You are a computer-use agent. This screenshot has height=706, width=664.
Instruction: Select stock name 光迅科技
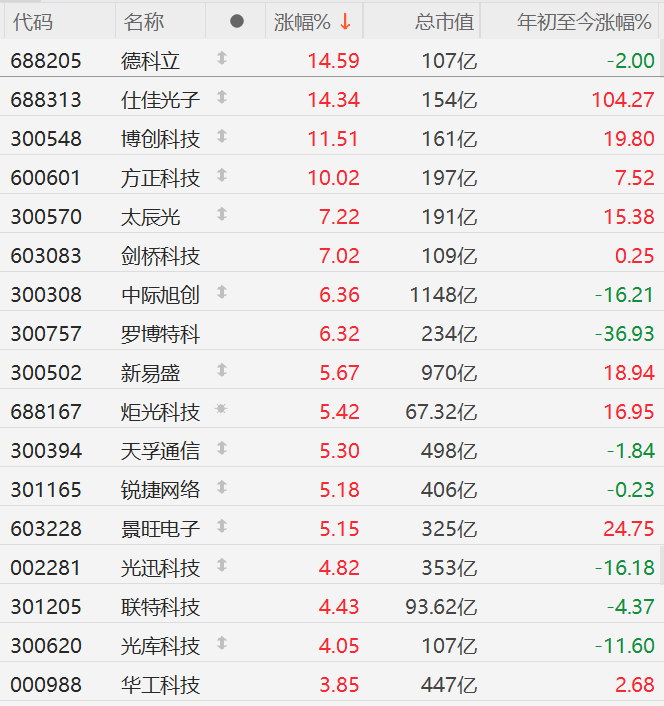tap(160, 568)
